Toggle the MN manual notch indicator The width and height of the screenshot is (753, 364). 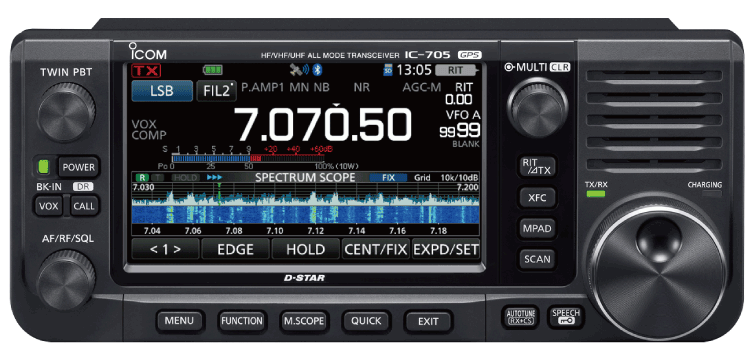click(x=299, y=87)
